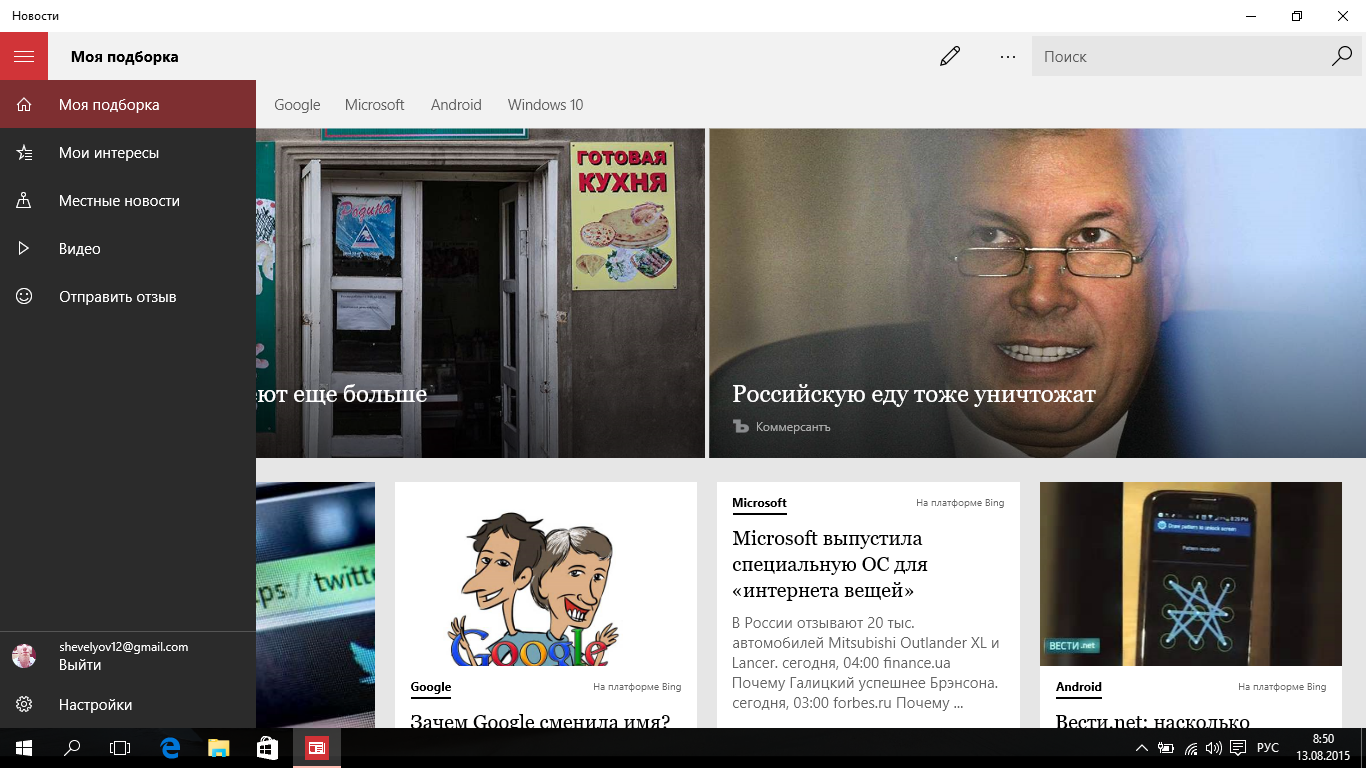This screenshot has width=1366, height=768.
Task: Open the Windows Start button
Action: [x=24, y=748]
